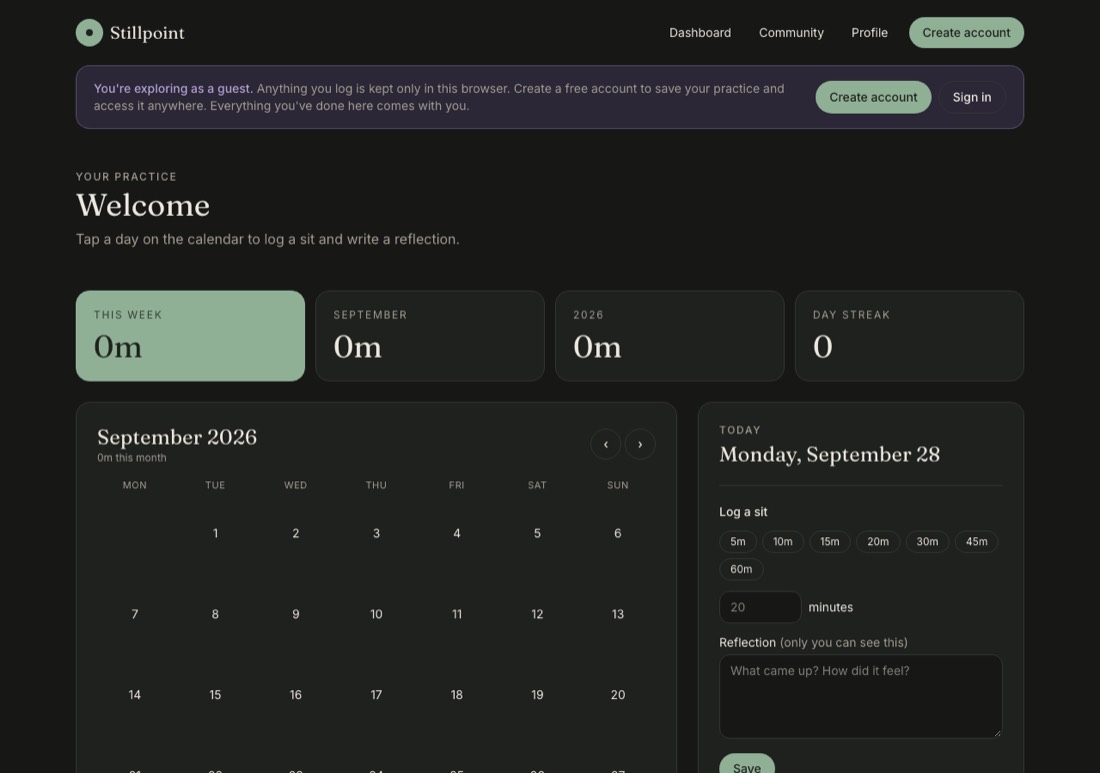Select September 20 on the calendar
The width and height of the screenshot is (1100, 773).
pos(617,694)
